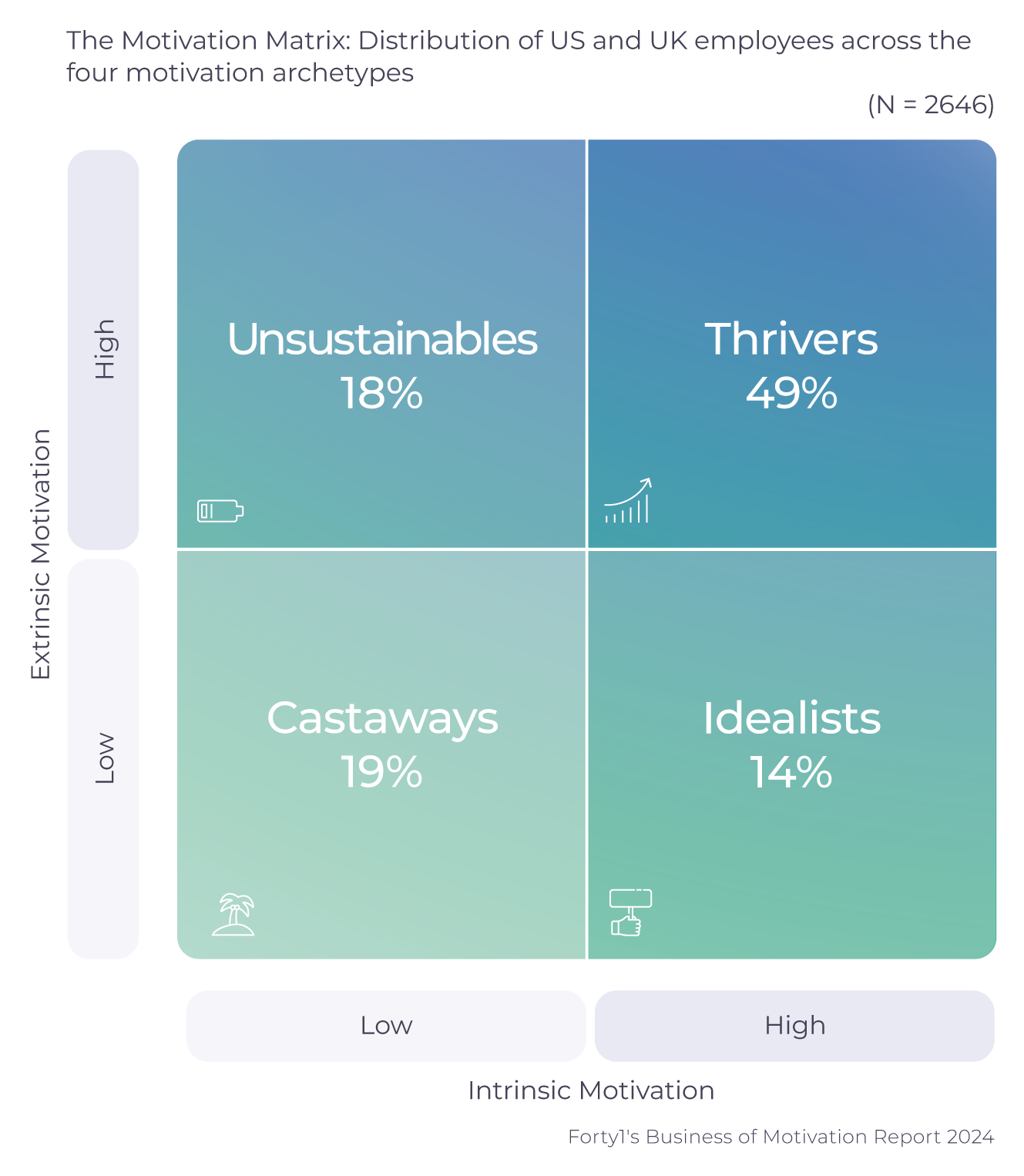Click the 49% Thrivers value
This screenshot has width=1024, height=1176.
click(791, 393)
